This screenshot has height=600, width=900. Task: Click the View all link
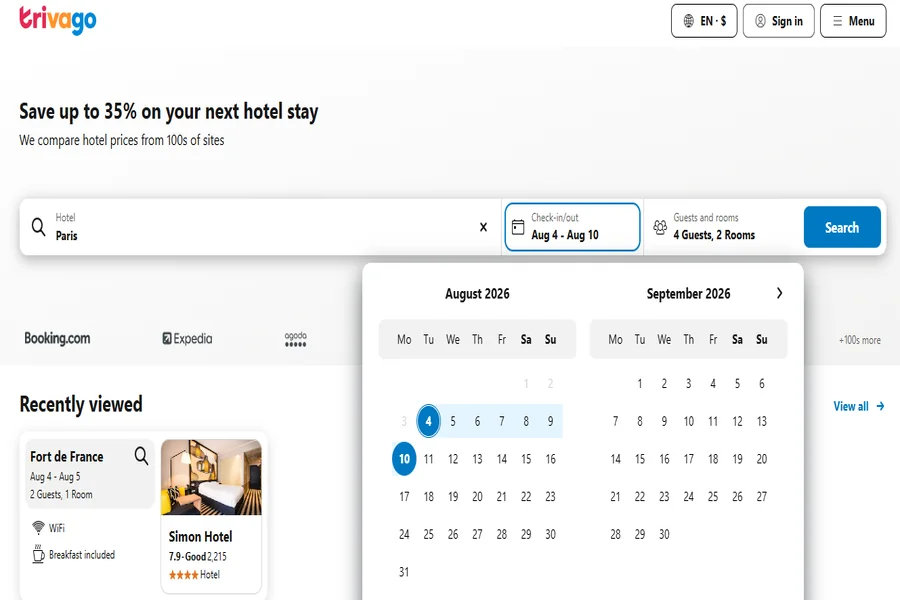click(859, 406)
